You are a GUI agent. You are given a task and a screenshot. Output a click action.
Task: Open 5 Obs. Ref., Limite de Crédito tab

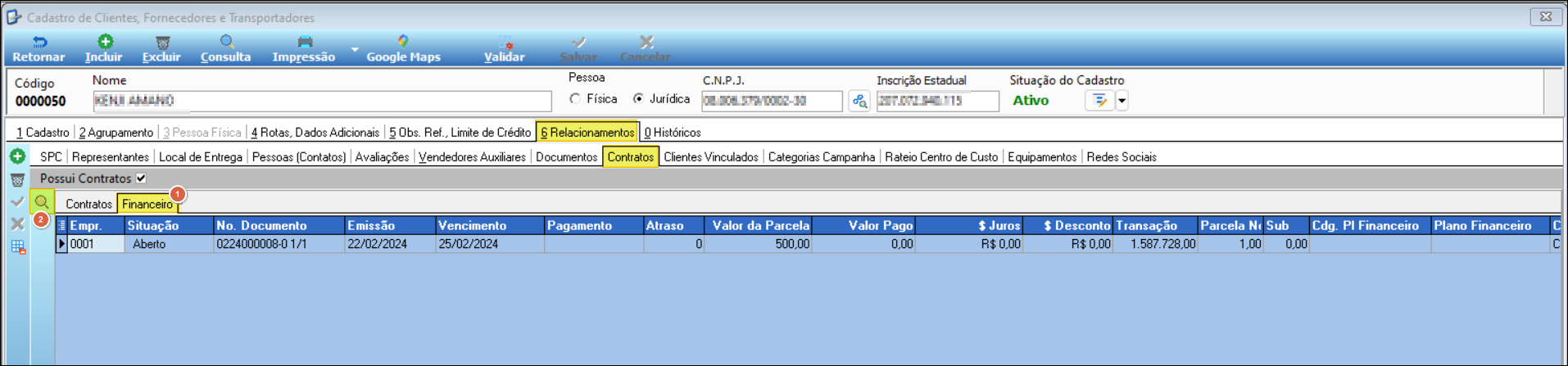(460, 132)
